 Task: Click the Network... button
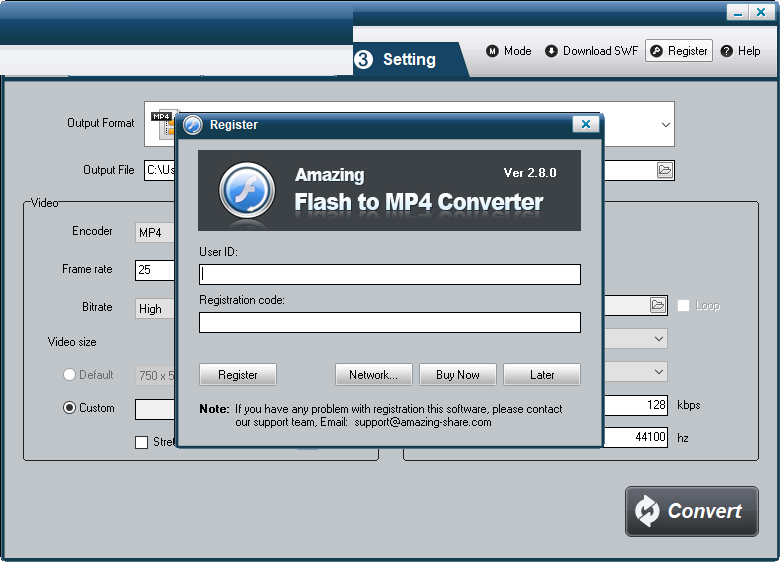373,375
